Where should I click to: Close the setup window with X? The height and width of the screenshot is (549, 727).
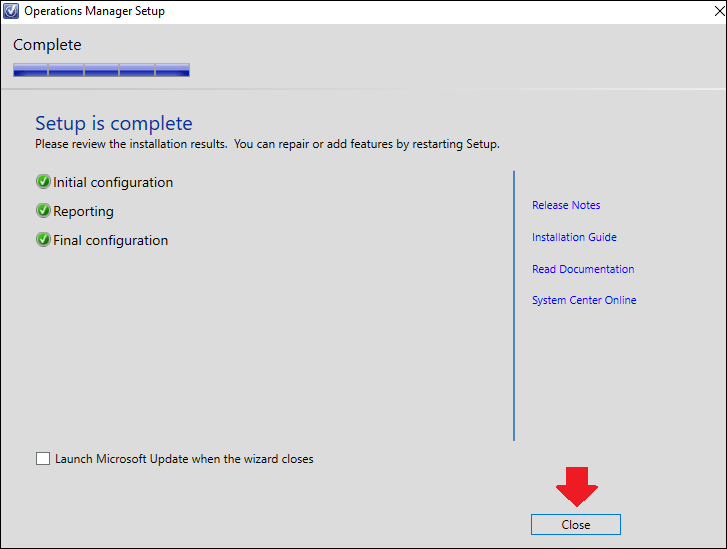point(719,11)
